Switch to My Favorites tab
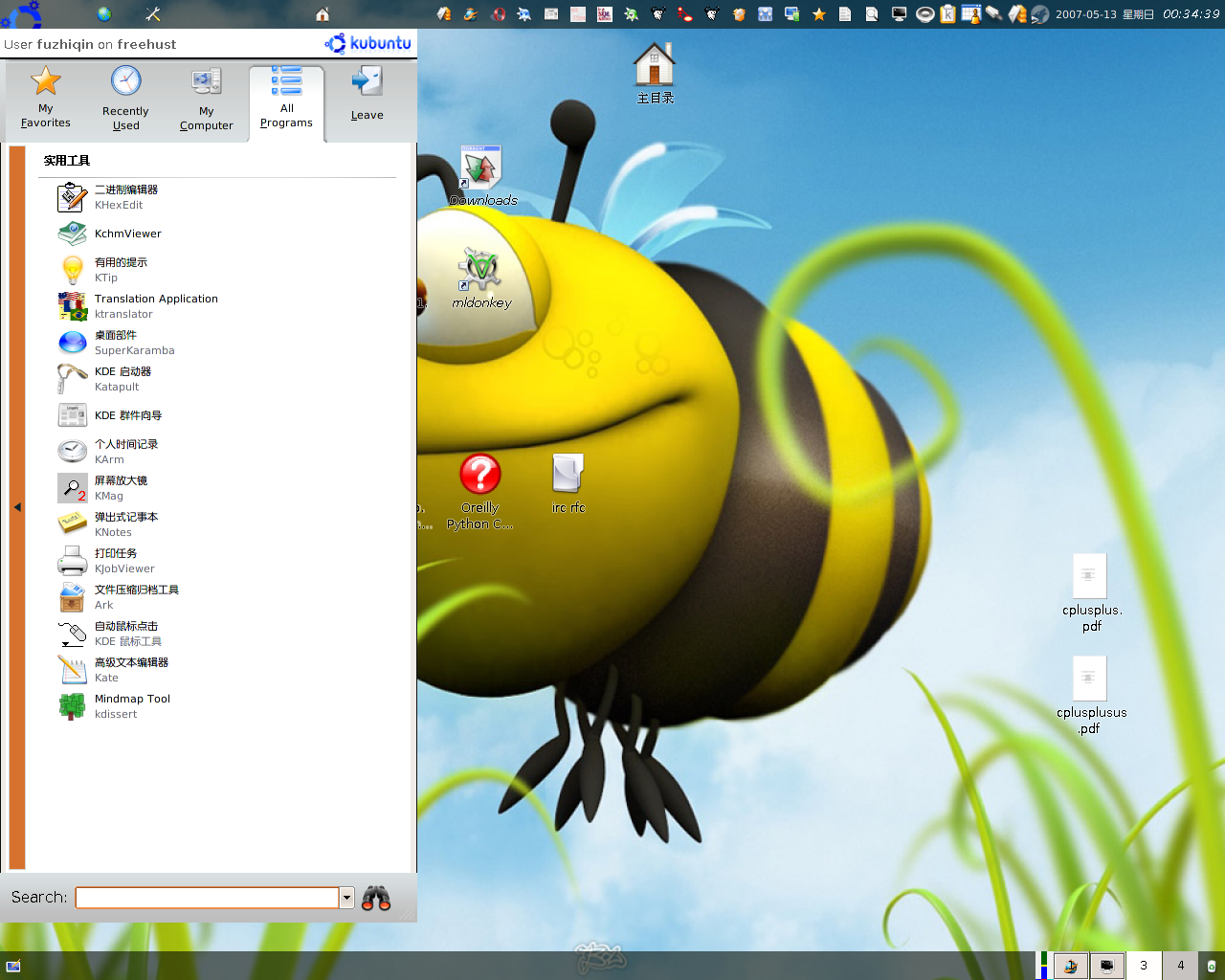Screen dimensions: 1225x980 click(46, 98)
